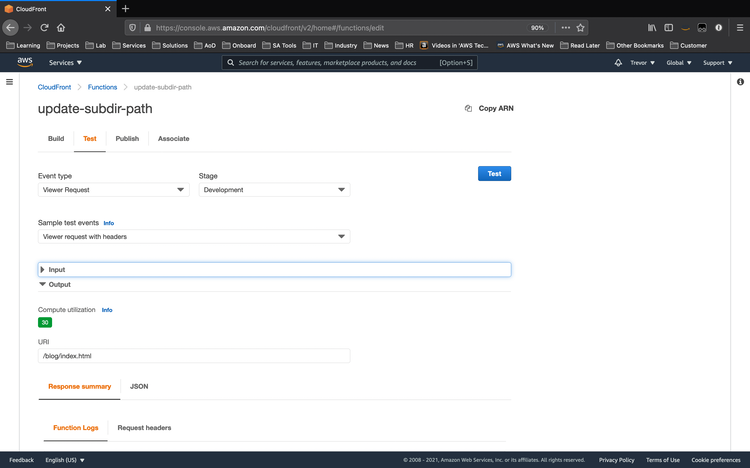
Task: Go to CloudFront breadcrumb link
Action: [54, 87]
